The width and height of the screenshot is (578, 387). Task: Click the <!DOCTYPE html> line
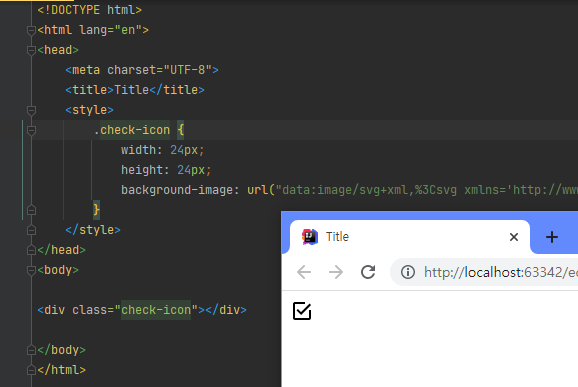click(x=90, y=10)
